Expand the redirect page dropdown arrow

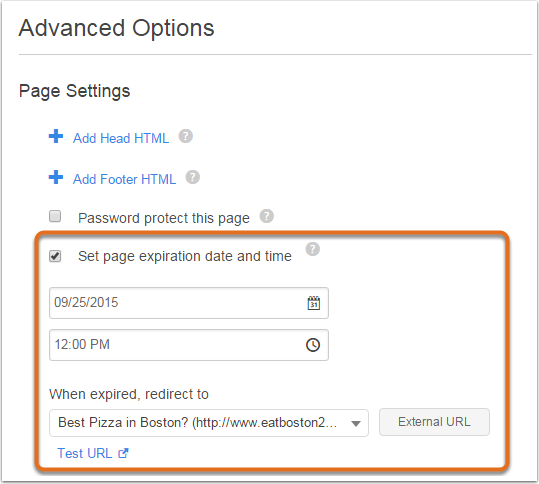(356, 423)
